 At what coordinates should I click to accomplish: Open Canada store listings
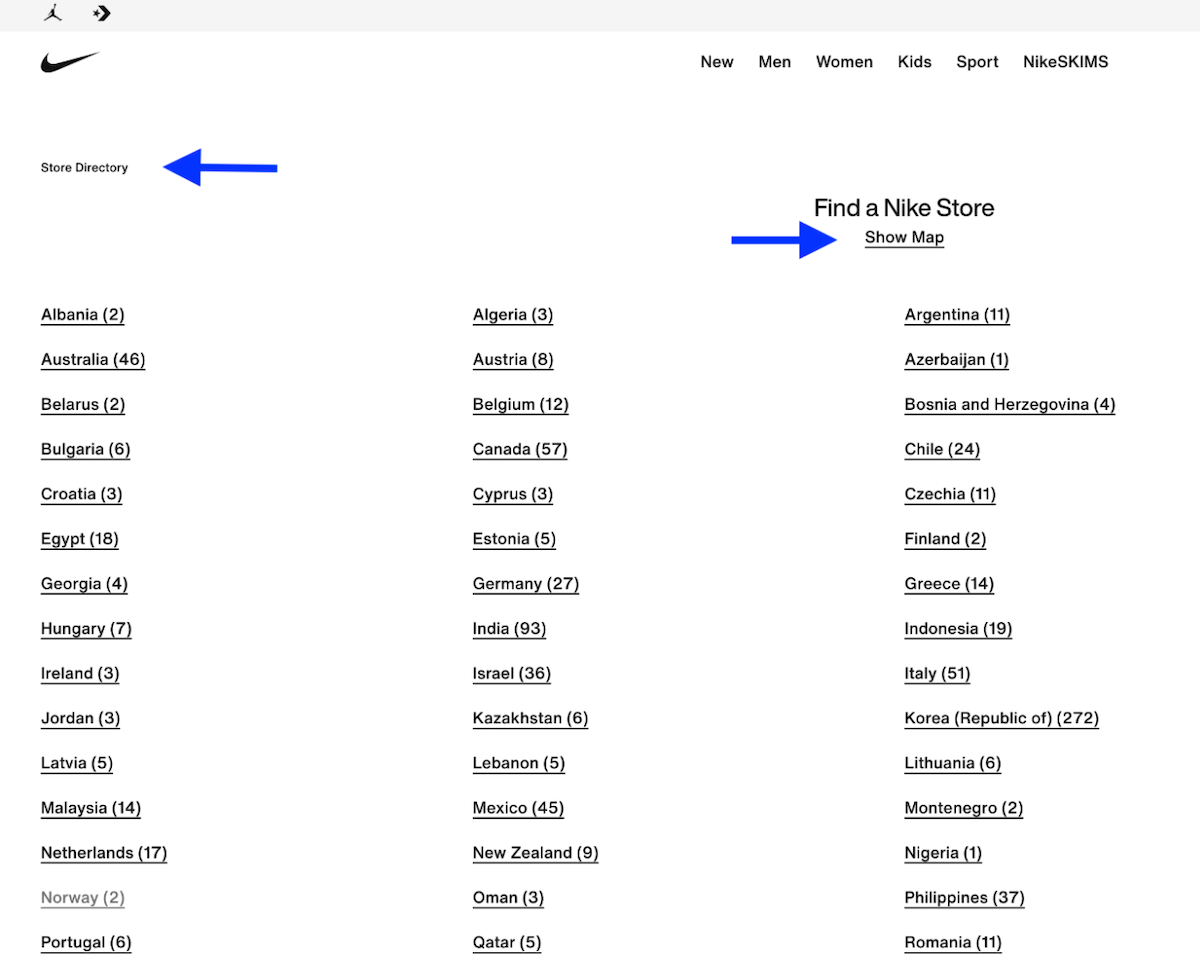(x=520, y=449)
